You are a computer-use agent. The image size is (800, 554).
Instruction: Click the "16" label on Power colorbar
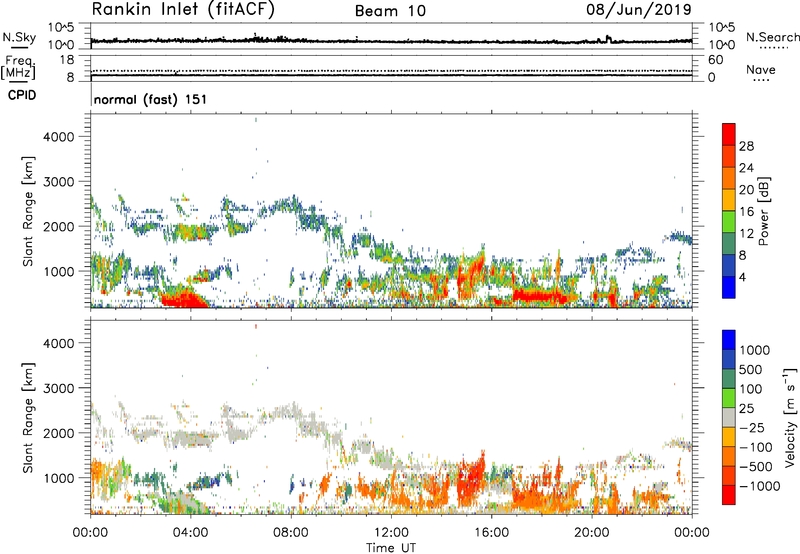746,212
